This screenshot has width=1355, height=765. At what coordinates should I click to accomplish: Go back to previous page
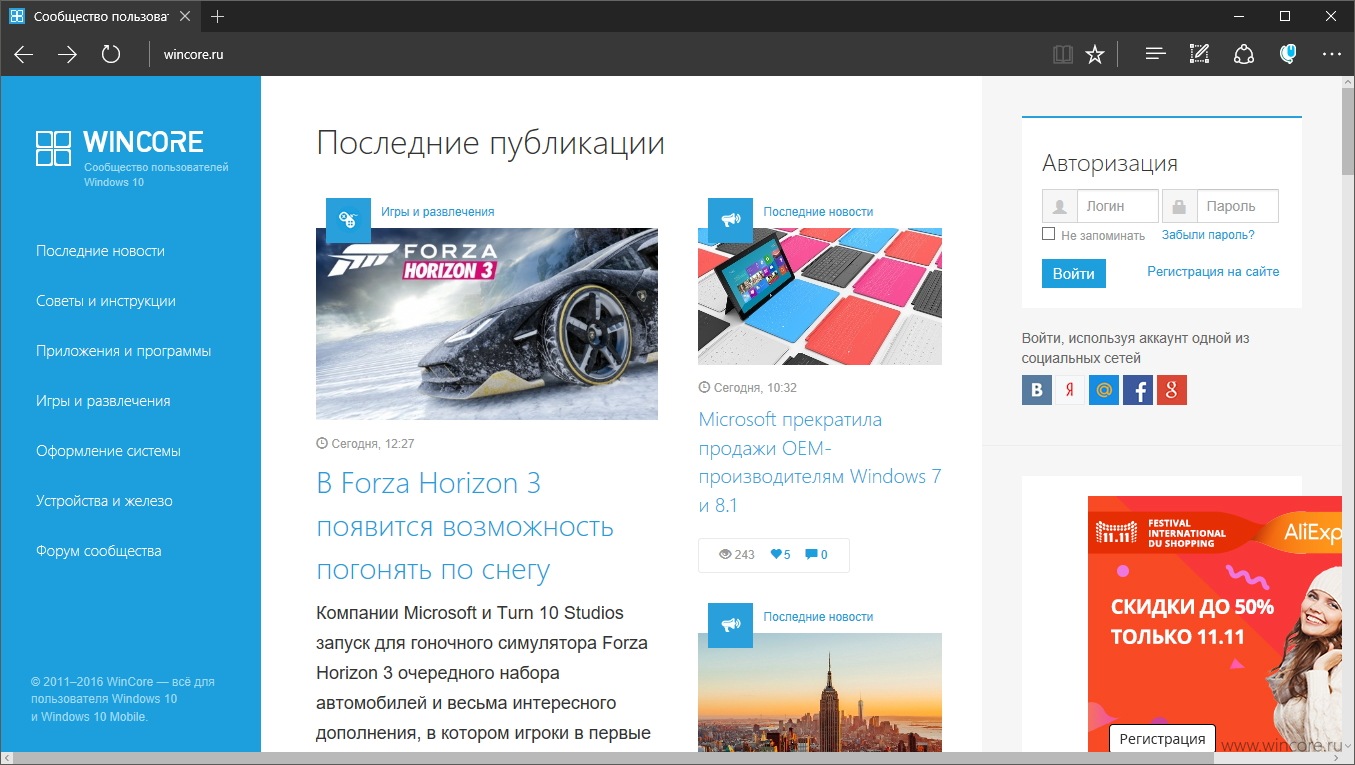coord(23,54)
